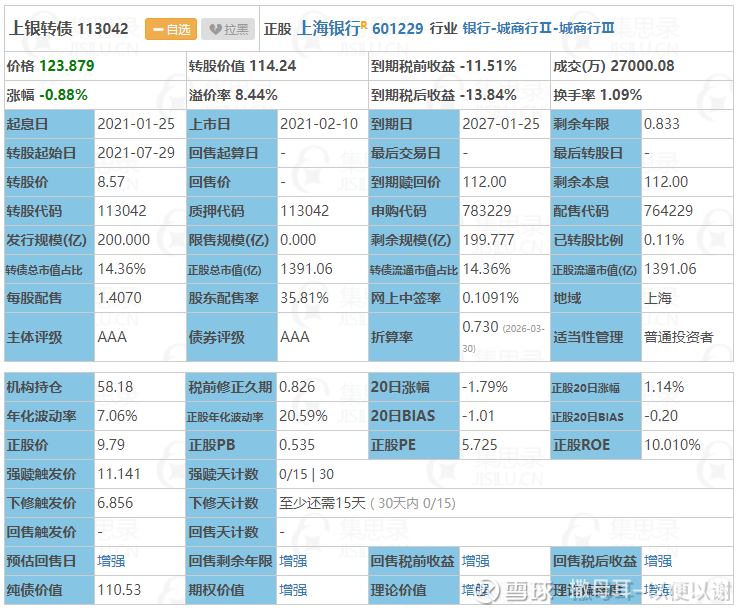Select the 20日涨幅 value -1.79%
The image size is (753, 614).
click(x=484, y=386)
